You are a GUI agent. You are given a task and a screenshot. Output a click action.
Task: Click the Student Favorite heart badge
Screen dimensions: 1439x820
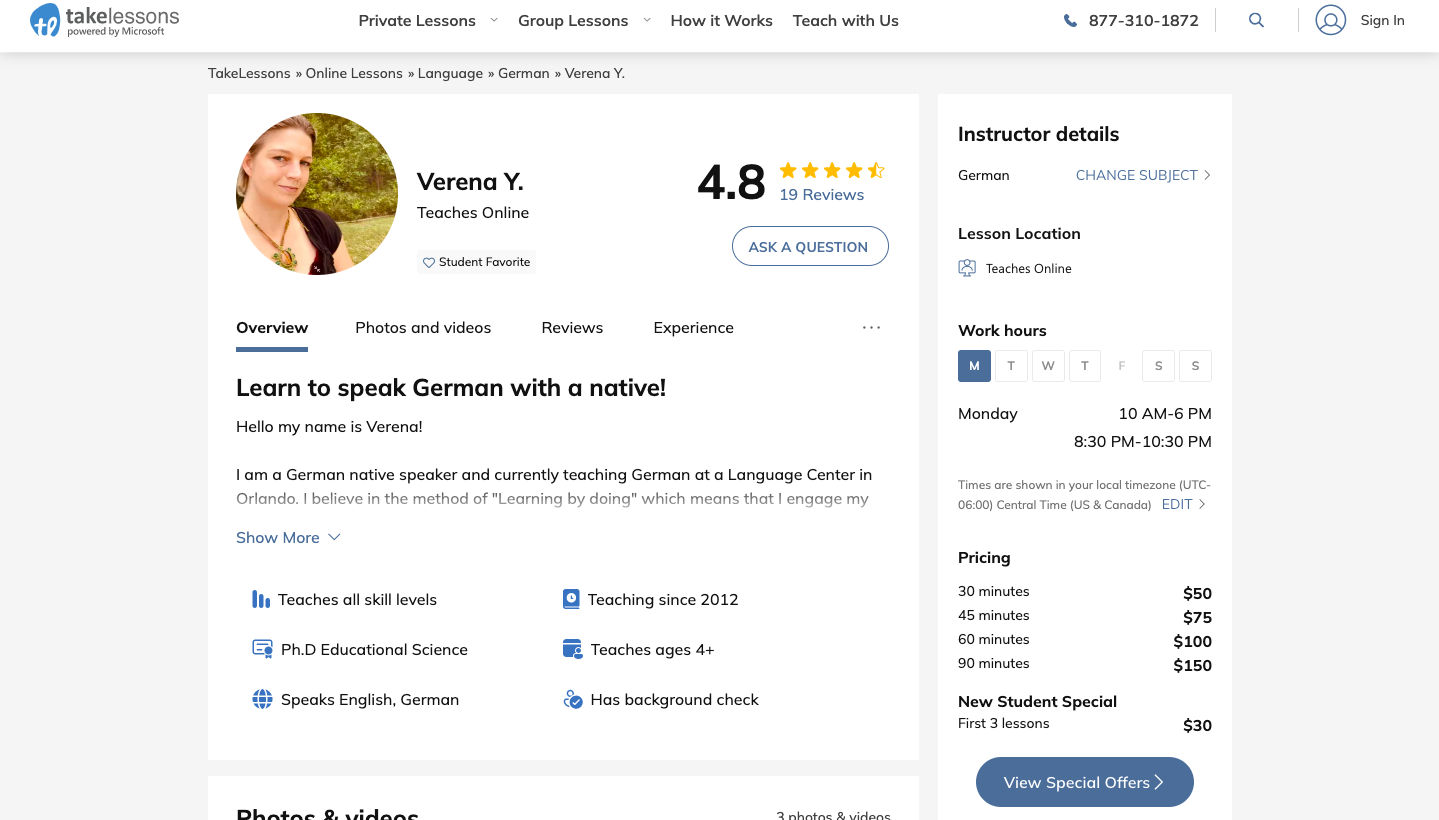click(x=476, y=262)
